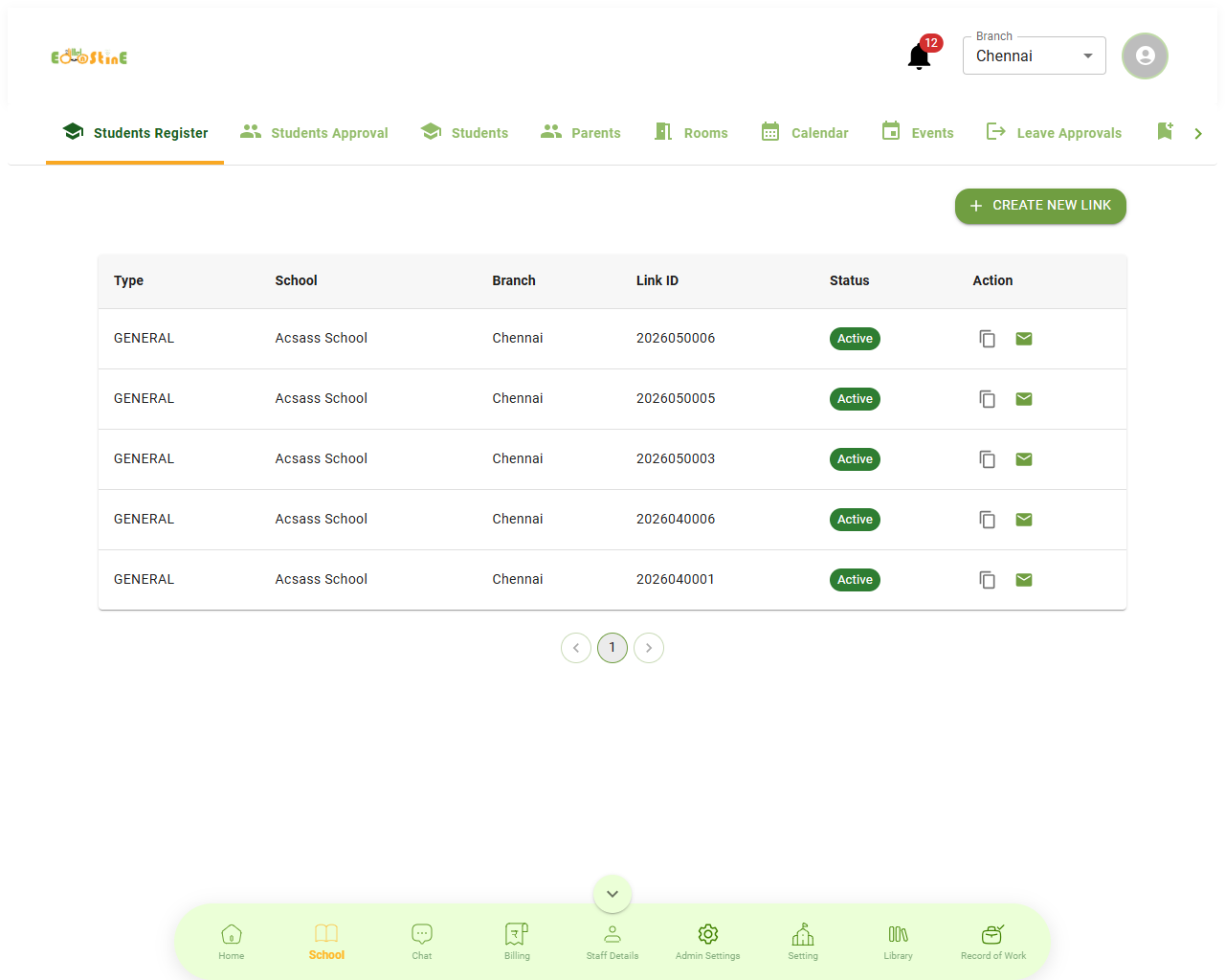Image resolution: width=1225 pixels, height=980 pixels.
Task: Copy link for ID 2026040001
Action: (987, 580)
